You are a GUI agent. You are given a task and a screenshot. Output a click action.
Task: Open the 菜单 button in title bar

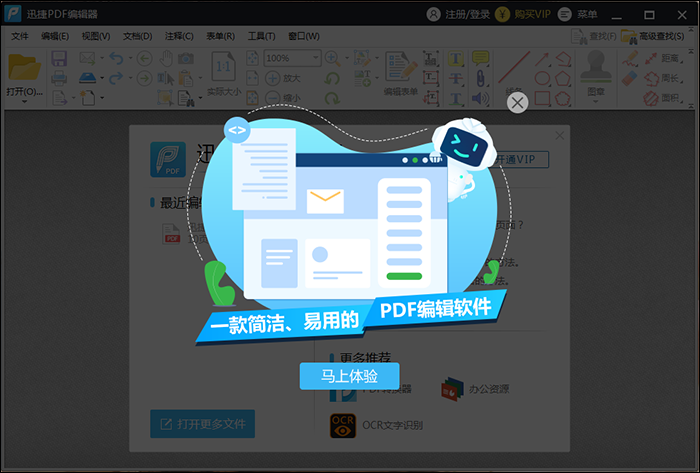pyautogui.click(x=577, y=14)
